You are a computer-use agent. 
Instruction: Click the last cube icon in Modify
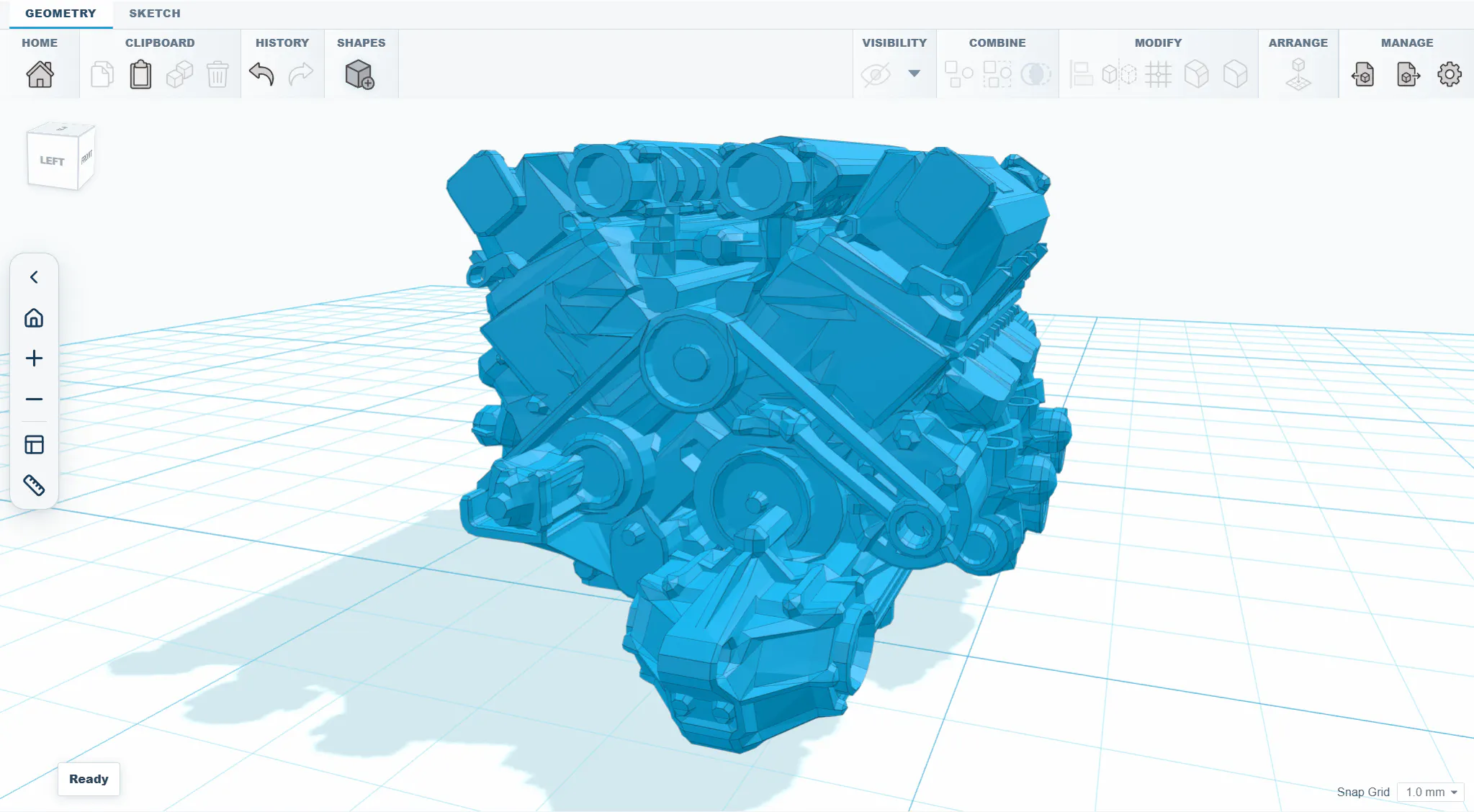click(x=1236, y=74)
